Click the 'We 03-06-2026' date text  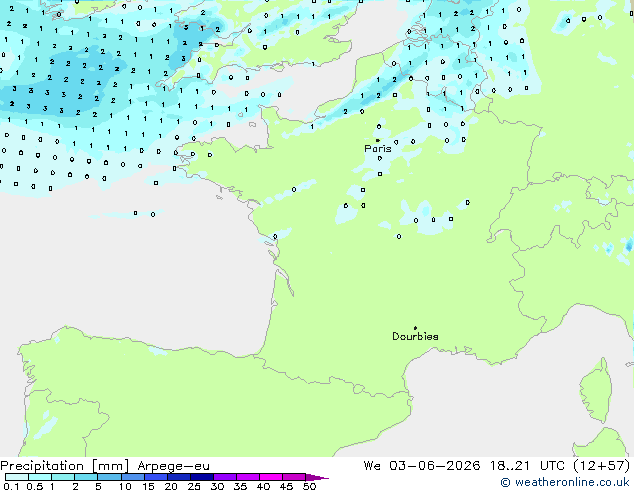click(422, 466)
